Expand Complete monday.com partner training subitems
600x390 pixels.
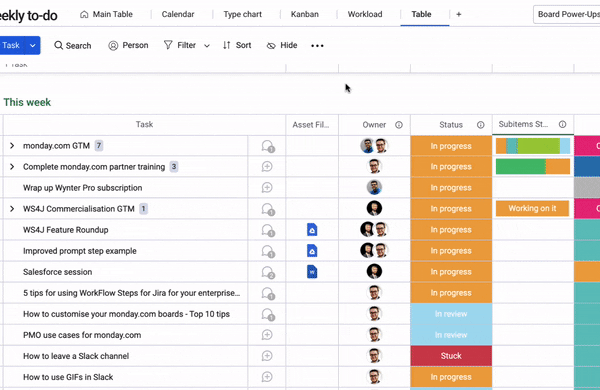[12, 167]
